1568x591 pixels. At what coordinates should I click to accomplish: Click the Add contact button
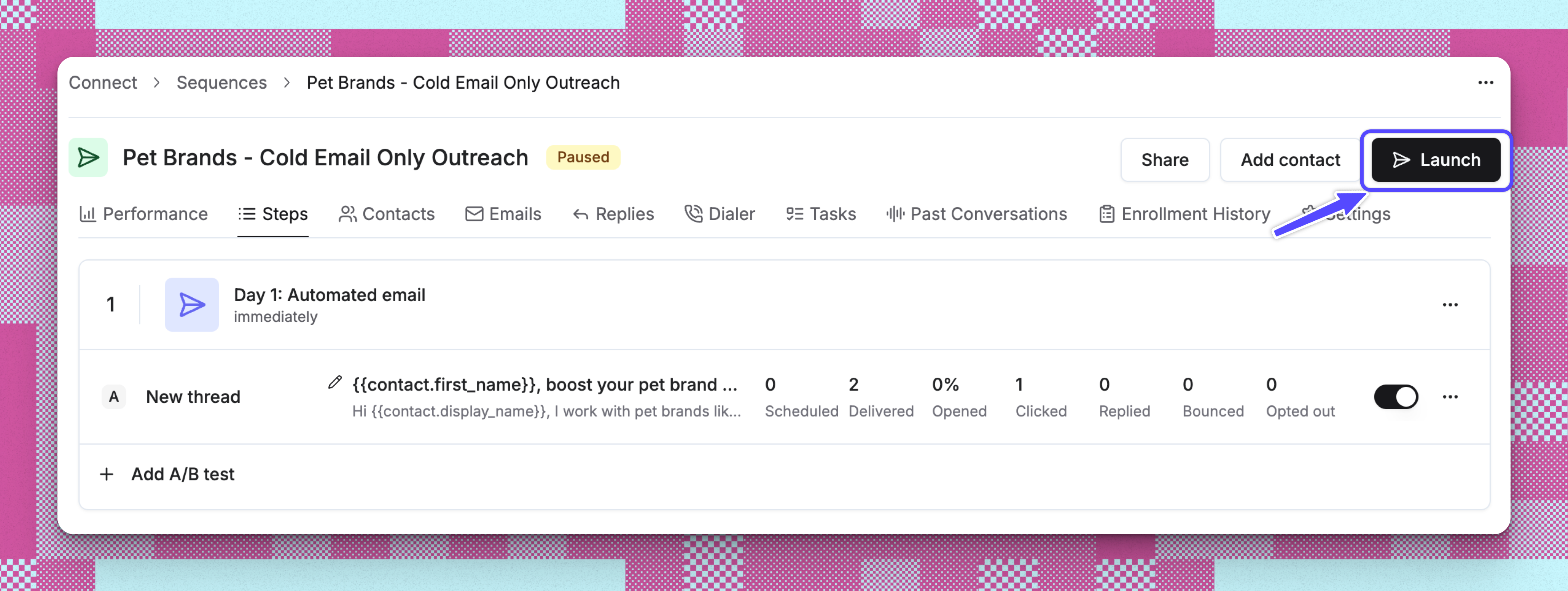click(1290, 160)
